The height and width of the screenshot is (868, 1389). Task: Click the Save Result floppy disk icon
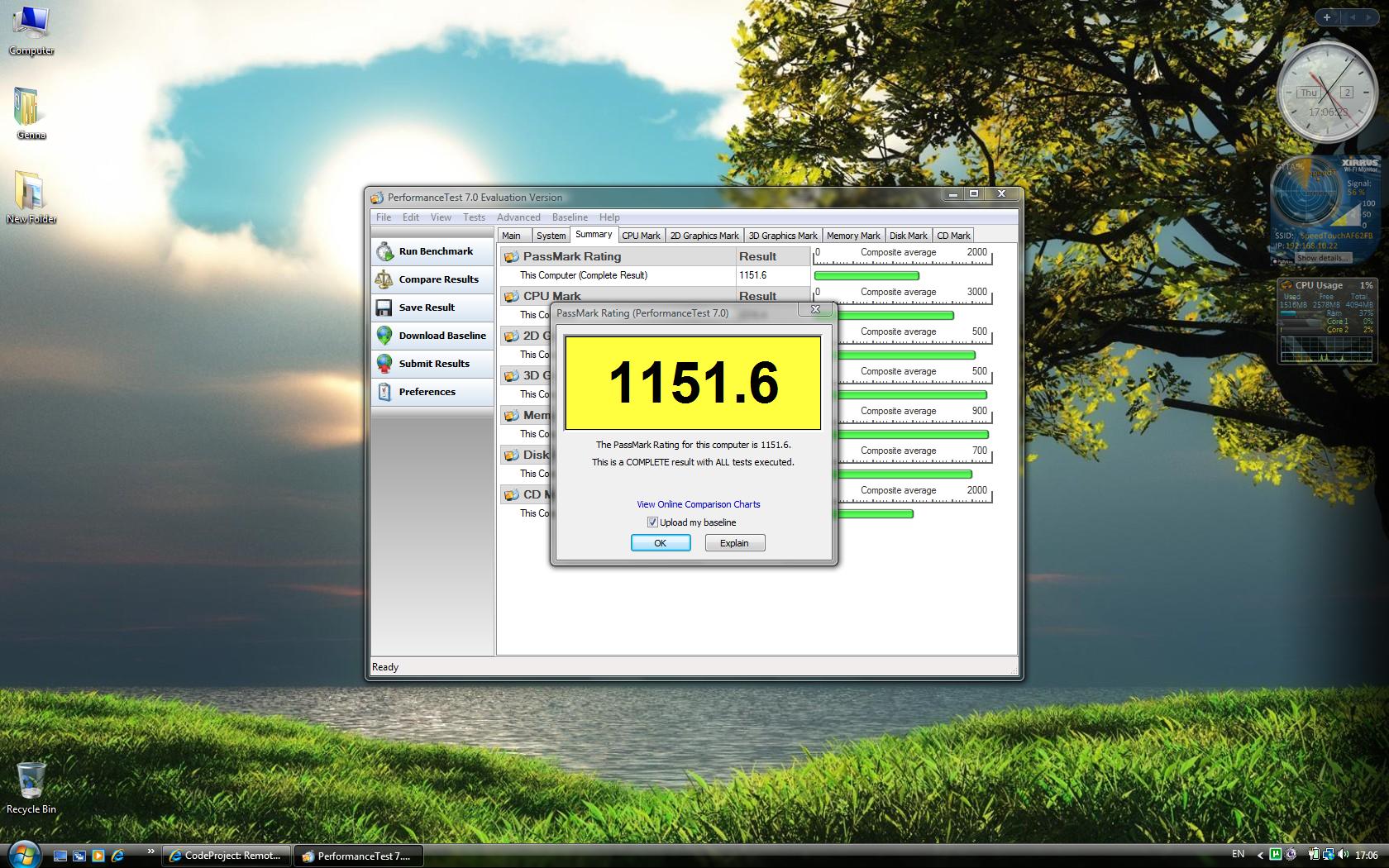tap(384, 308)
